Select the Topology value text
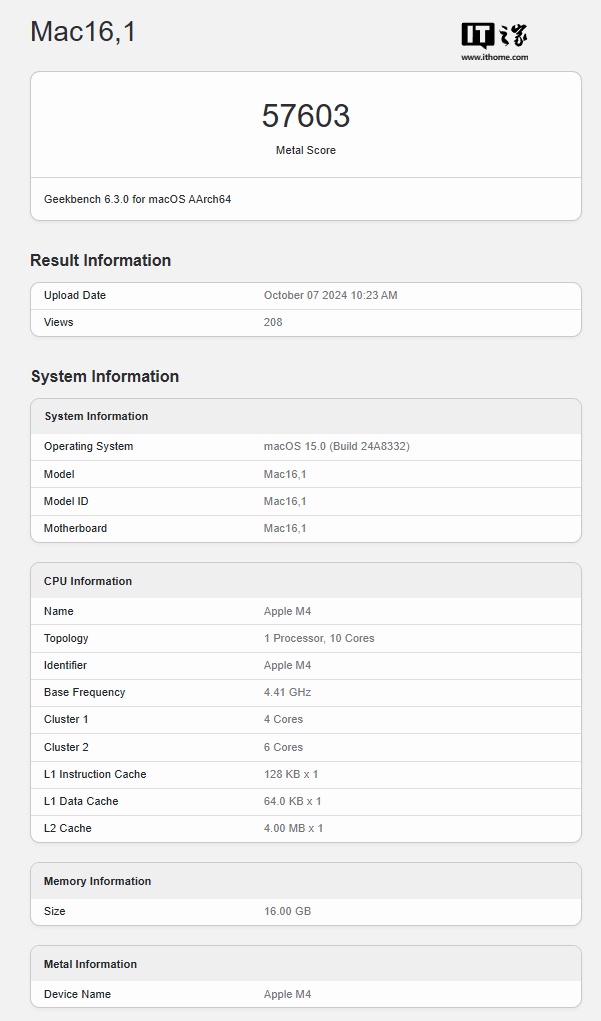The height and width of the screenshot is (1021, 601). 319,638
